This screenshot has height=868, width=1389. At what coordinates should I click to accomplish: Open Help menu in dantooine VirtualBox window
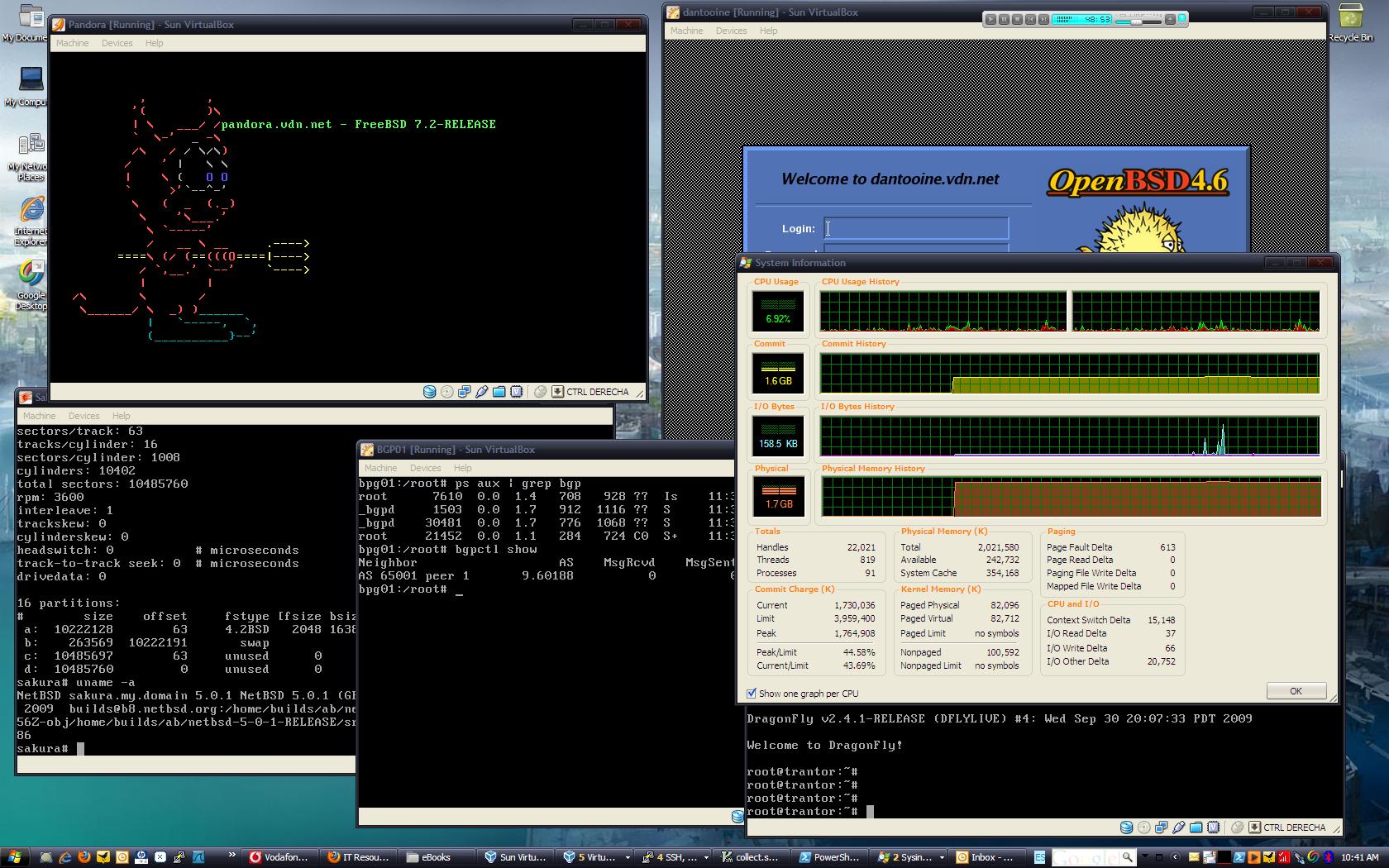(768, 31)
